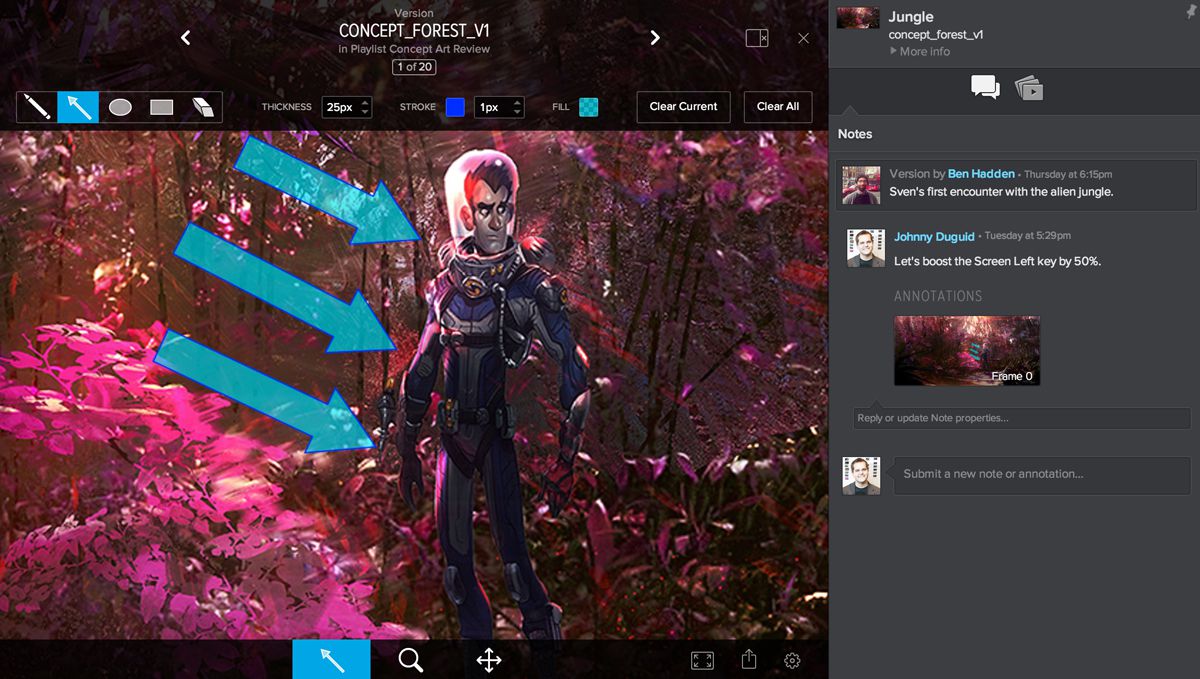Activate the zoom magnifier mode
Screen dimensions: 1200x679
click(x=410, y=659)
